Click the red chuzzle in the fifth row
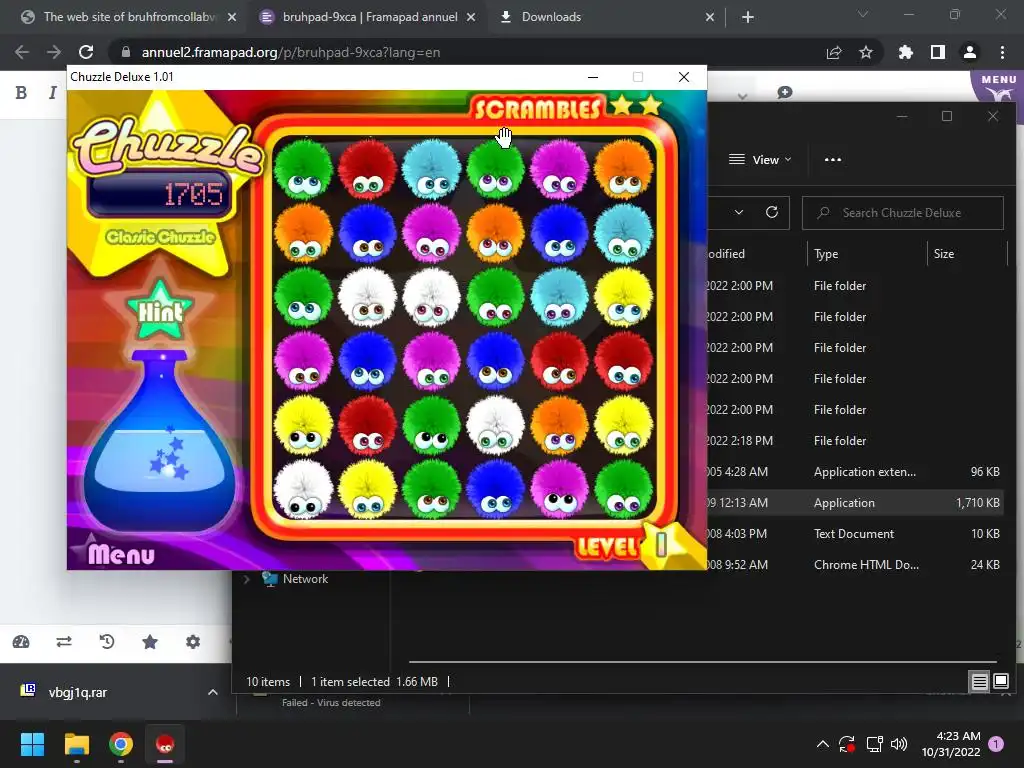1024x768 pixels. pos(367,425)
